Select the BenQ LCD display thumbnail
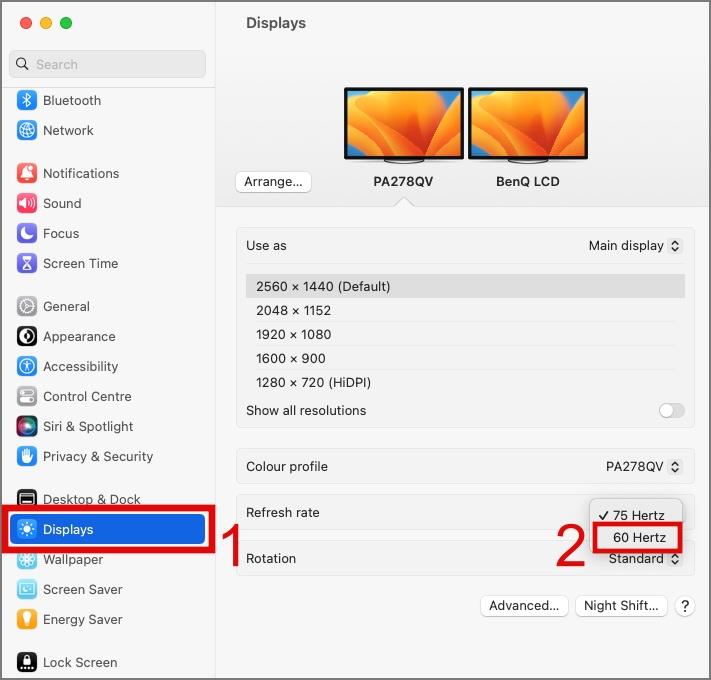The image size is (711, 680). click(528, 125)
